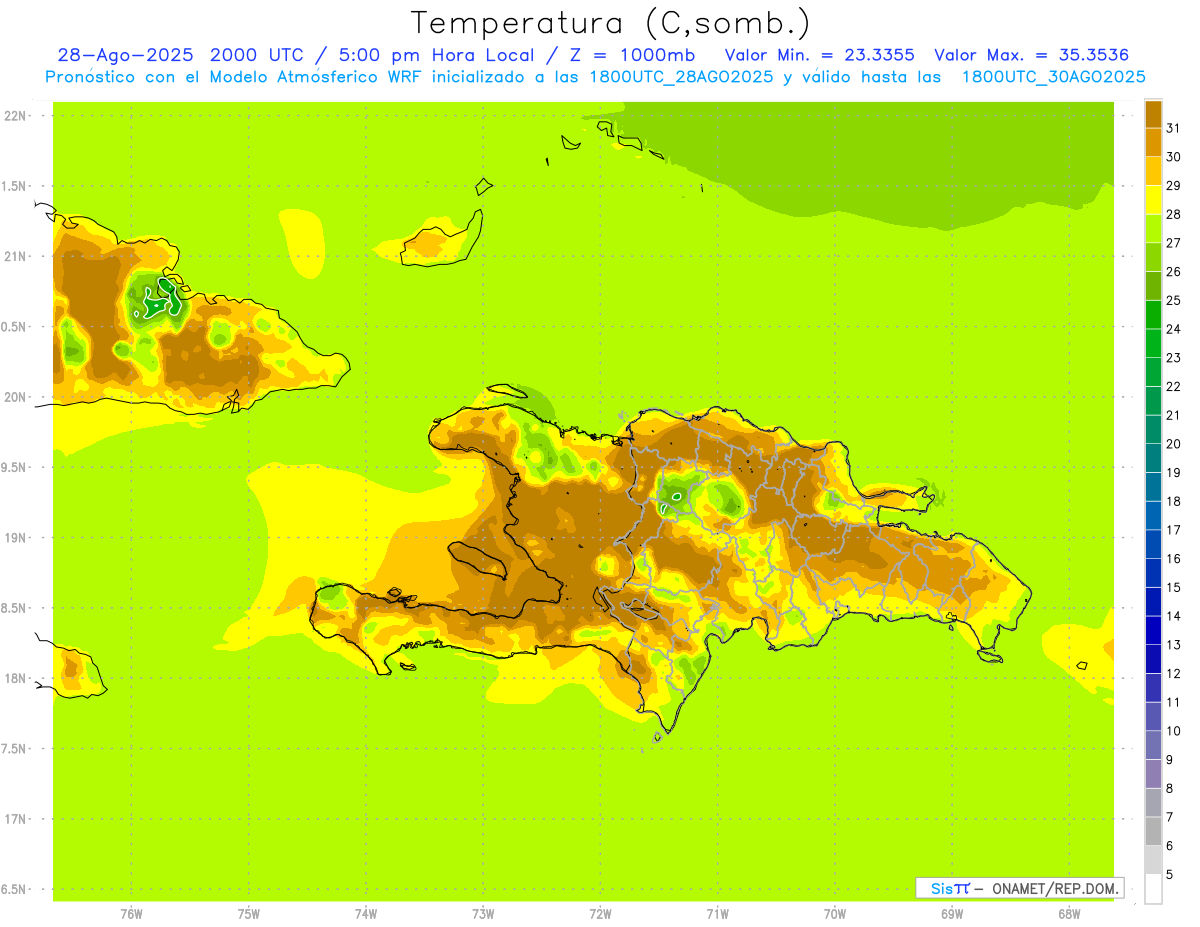The height and width of the screenshot is (927, 1200).
Task: Click the "76W" longitude label
Action: point(131,913)
